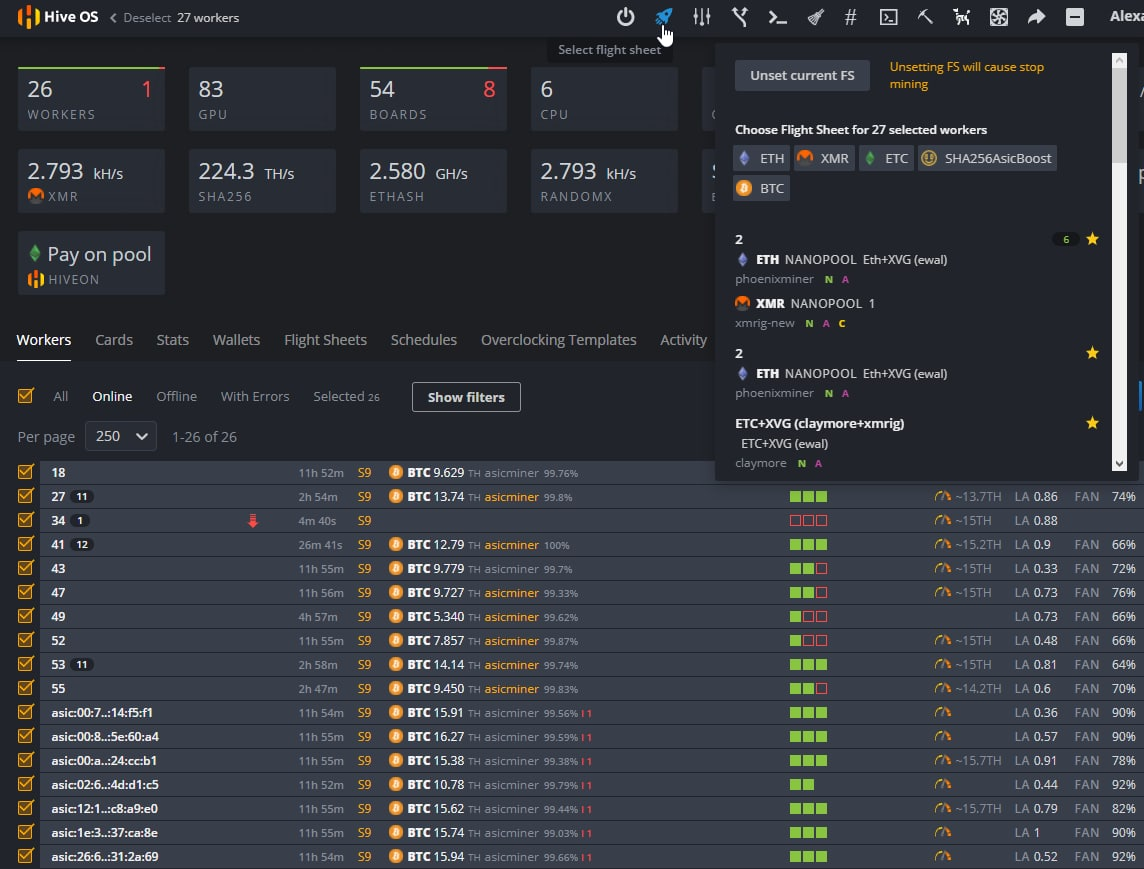Uncheck the checkbox for asic:12:1..:c8:a9:e0
The image size is (1144, 869).
click(x=26, y=808)
